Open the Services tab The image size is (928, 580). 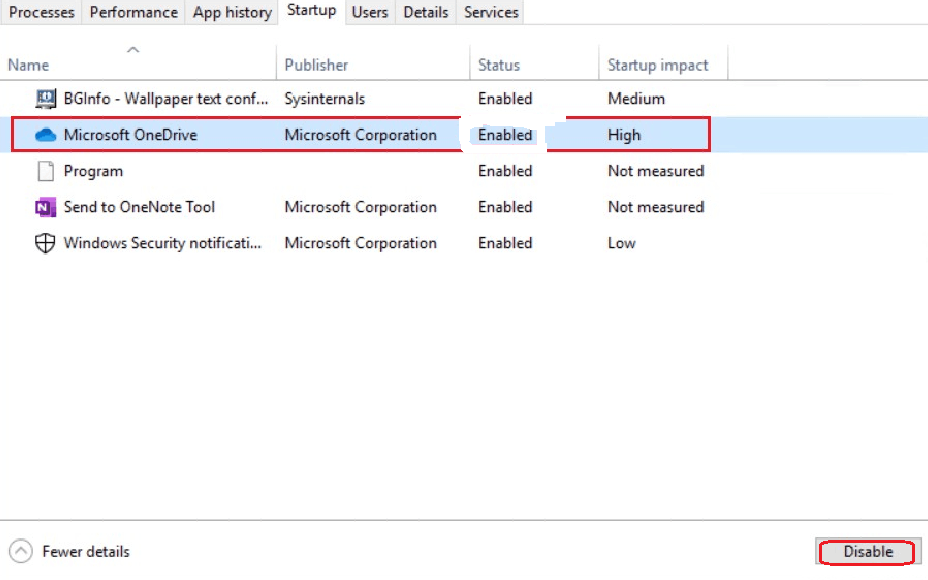(x=491, y=12)
